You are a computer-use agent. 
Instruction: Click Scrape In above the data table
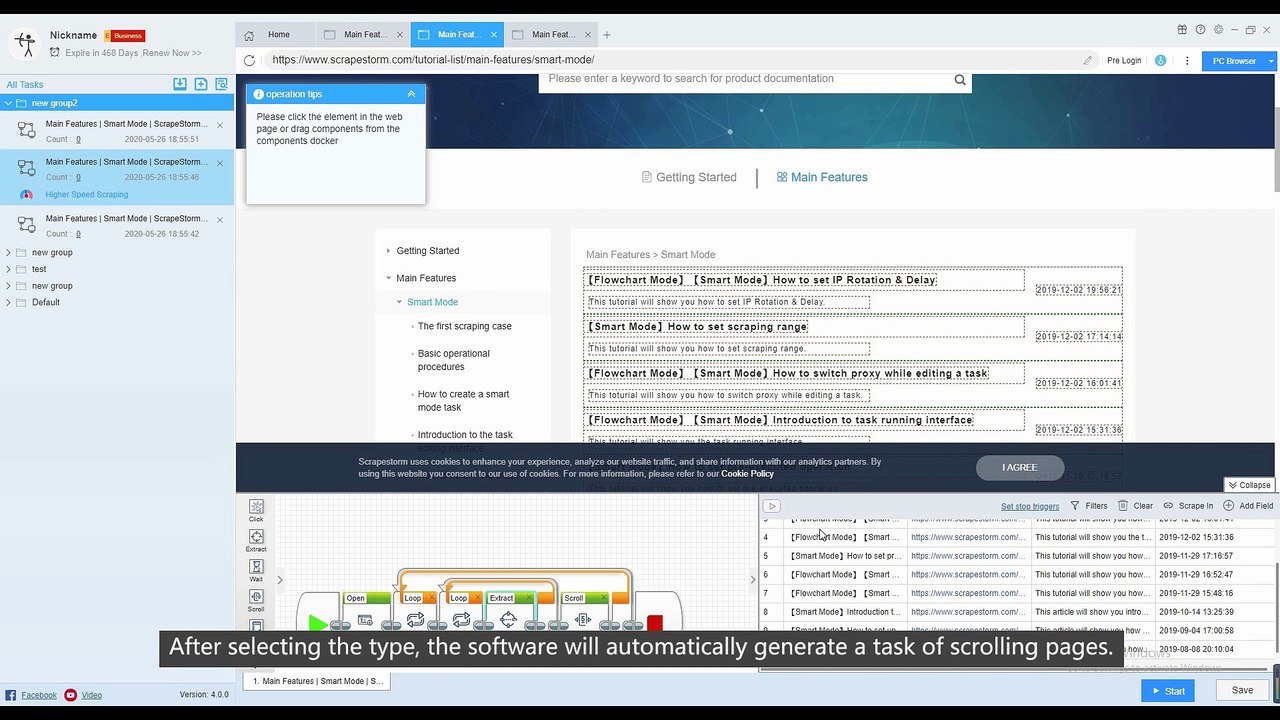(1188, 506)
